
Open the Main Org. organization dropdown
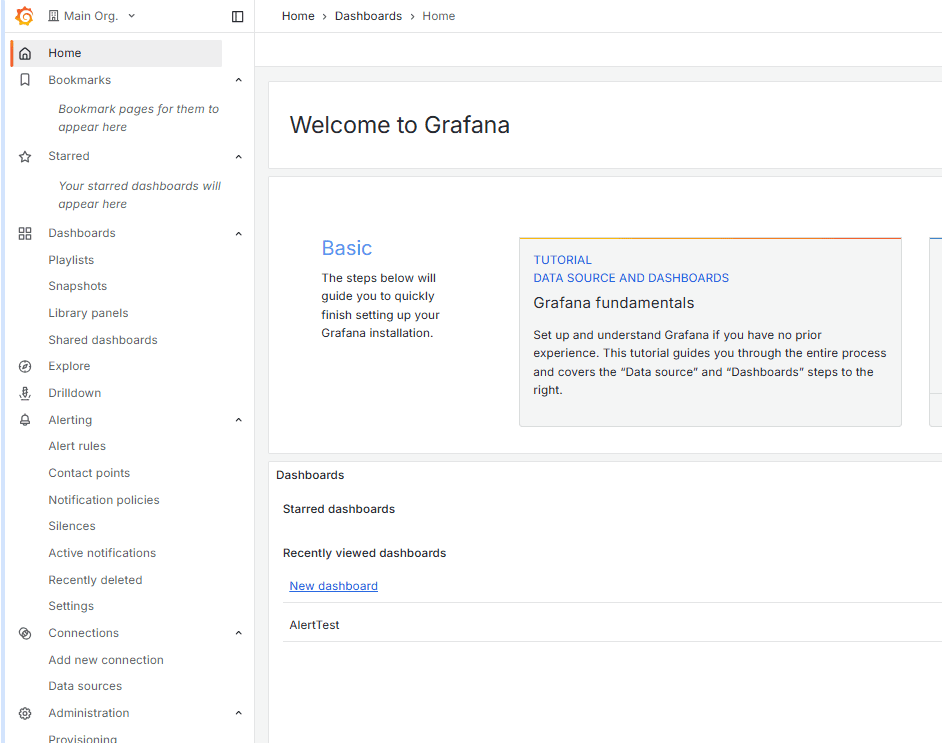[x=92, y=16]
